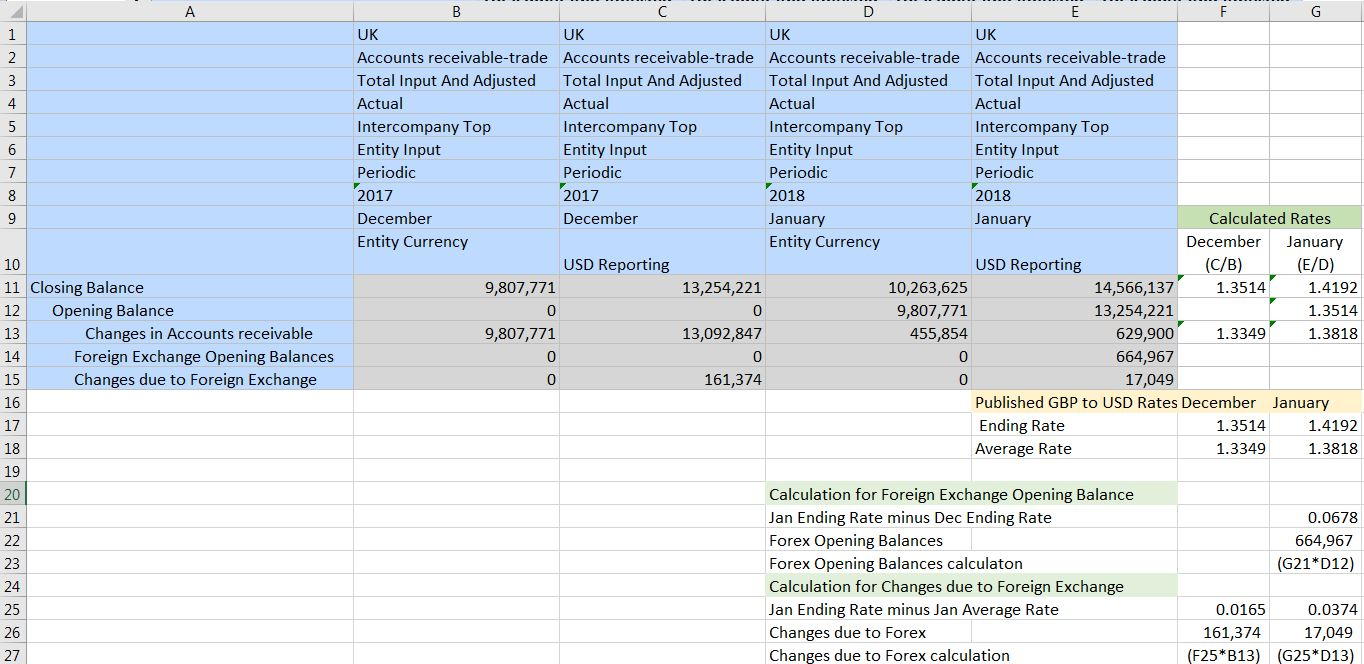Select the (G21*D12) formula note cell

(x=1316, y=563)
